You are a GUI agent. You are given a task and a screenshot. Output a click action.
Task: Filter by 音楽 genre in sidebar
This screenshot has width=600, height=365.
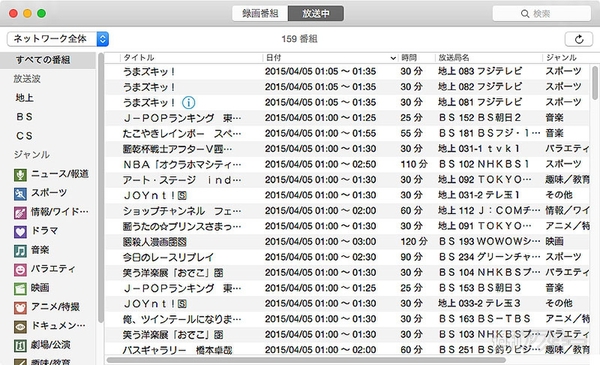pos(40,250)
